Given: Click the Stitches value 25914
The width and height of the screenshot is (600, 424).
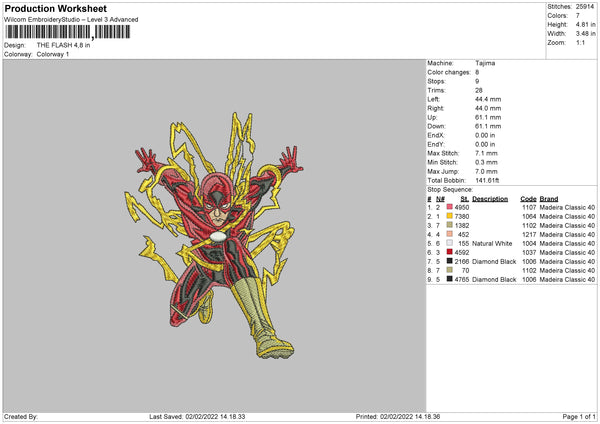Looking at the screenshot, I should [585, 7].
